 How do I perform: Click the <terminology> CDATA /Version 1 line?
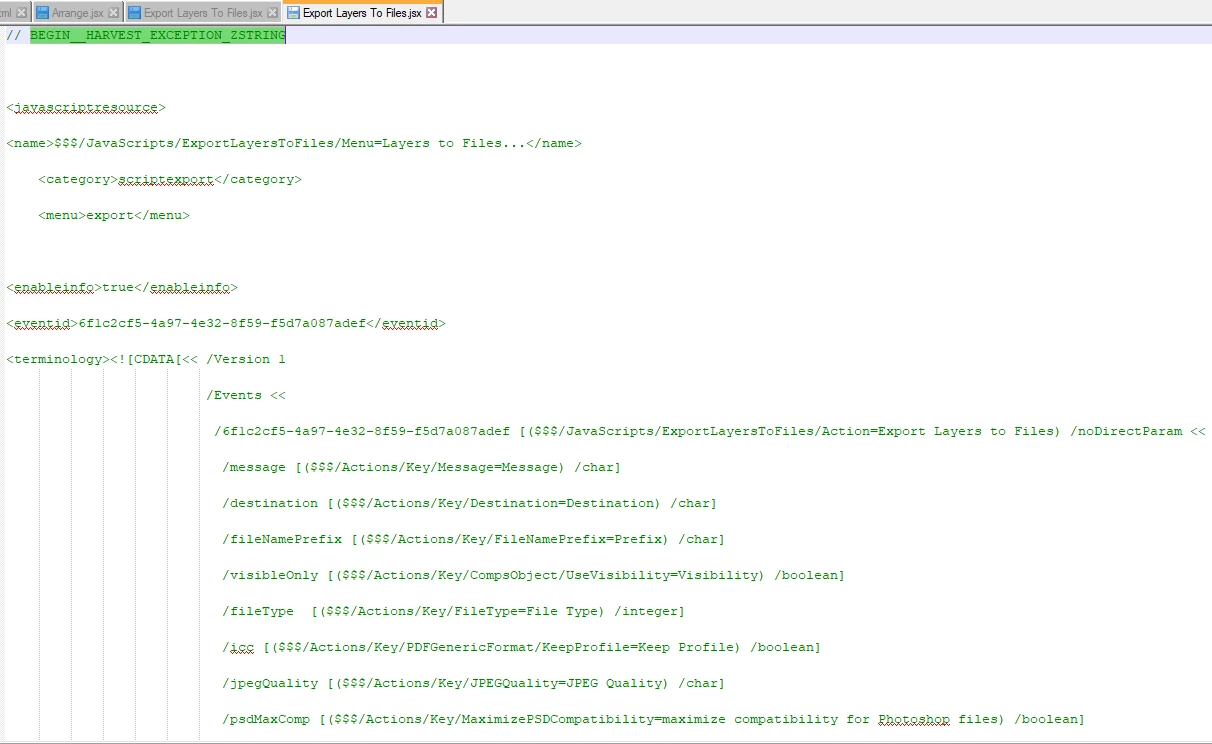(x=146, y=359)
